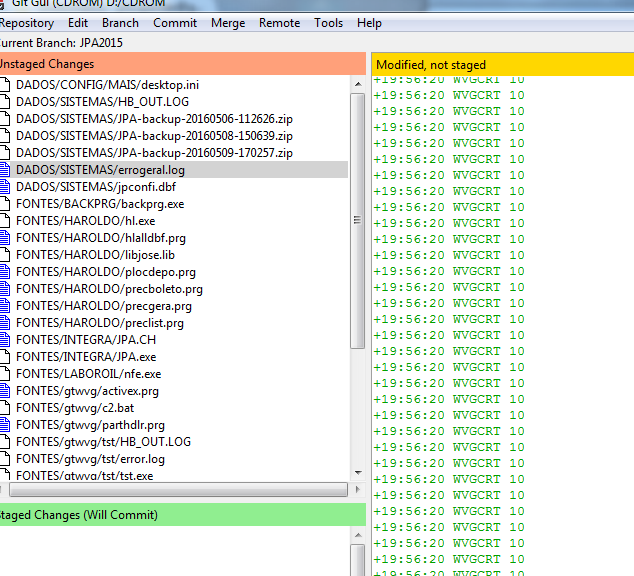Click staged changes scroll-up arrow
Image resolution: width=634 pixels, height=576 pixels.
pos(358,535)
